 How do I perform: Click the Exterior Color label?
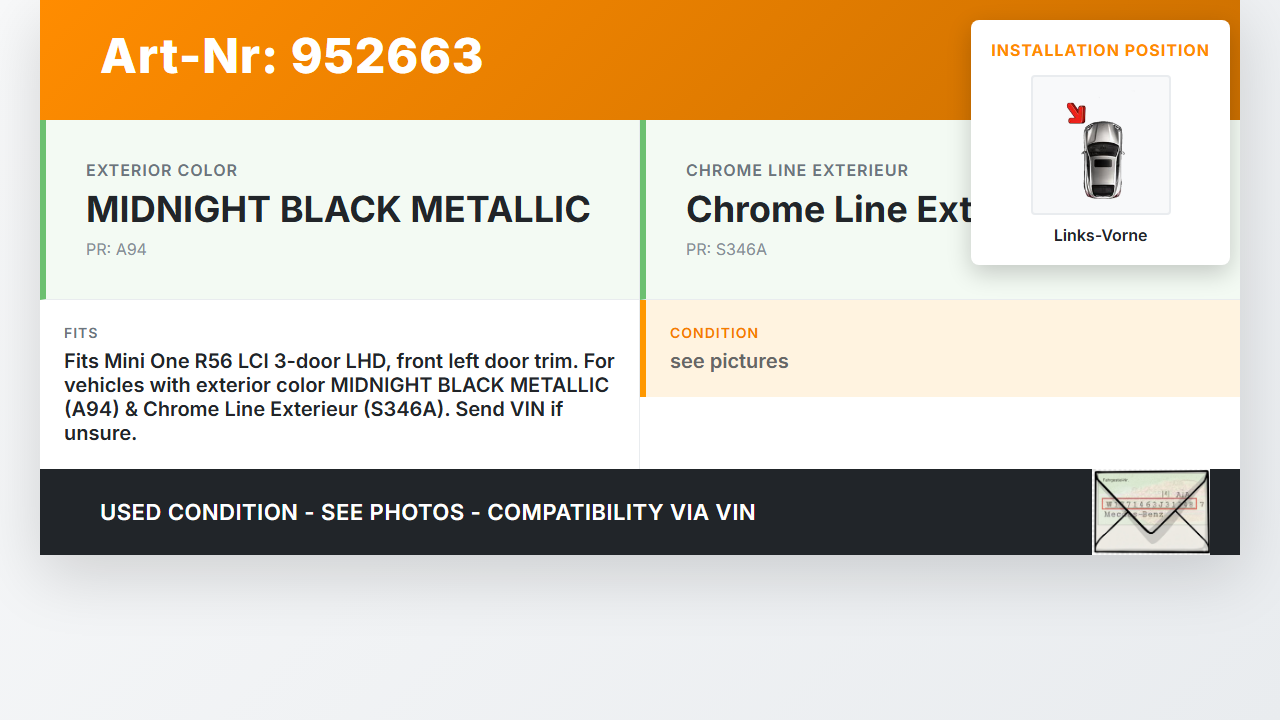[x=162, y=171]
